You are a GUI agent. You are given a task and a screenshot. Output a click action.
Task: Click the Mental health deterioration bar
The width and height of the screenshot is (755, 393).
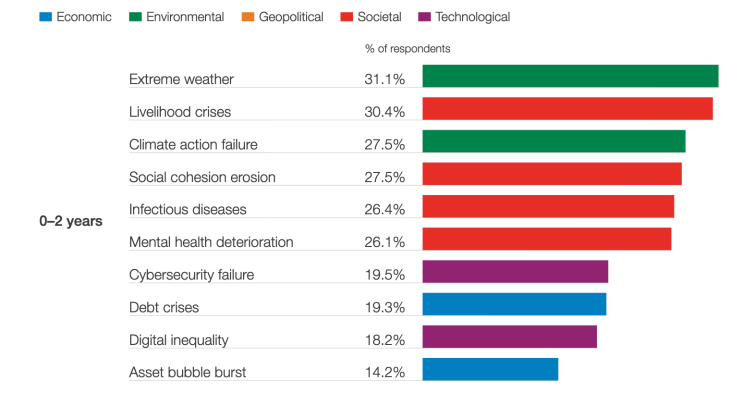547,239
